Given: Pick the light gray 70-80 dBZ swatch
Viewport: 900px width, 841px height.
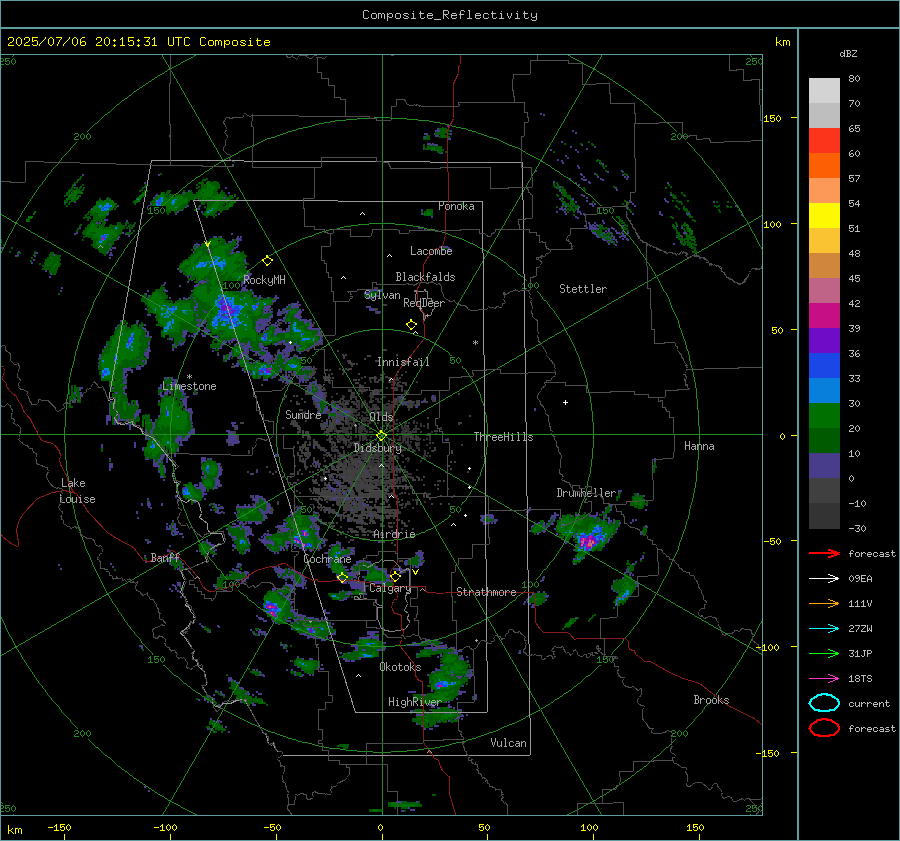Looking at the screenshot, I should click(x=824, y=91).
